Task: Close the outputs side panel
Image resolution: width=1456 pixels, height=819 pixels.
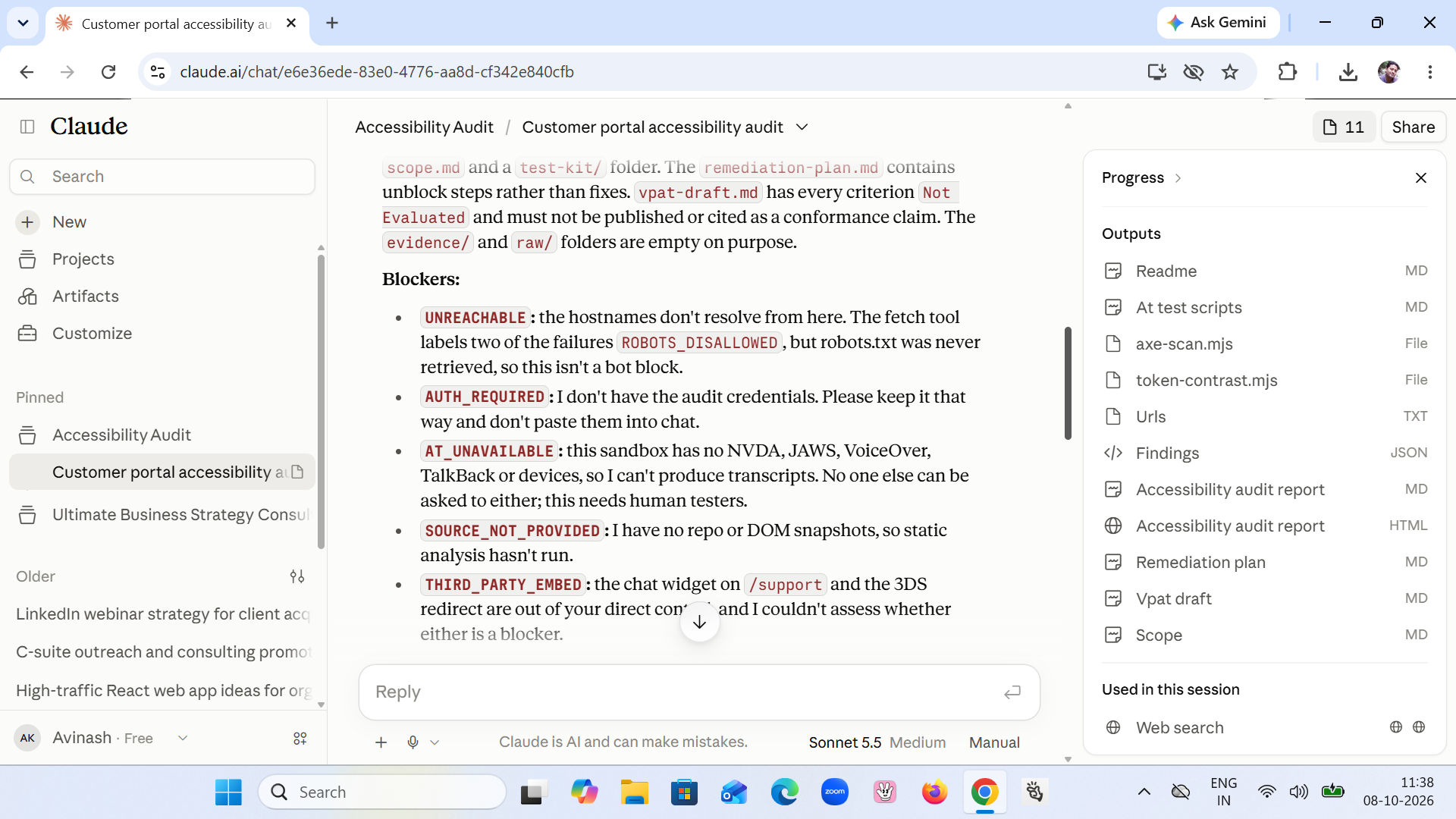Action: [1421, 178]
